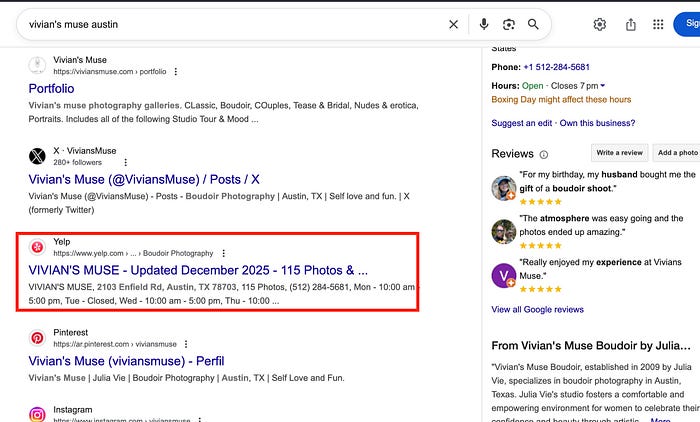700x422 pixels.
Task: Click the Pinterest logo icon
Action: (x=37, y=338)
